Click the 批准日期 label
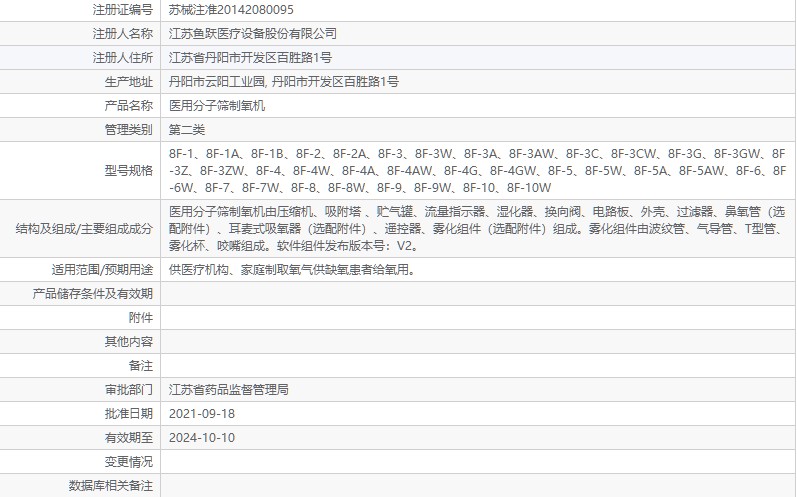 pyautogui.click(x=129, y=413)
